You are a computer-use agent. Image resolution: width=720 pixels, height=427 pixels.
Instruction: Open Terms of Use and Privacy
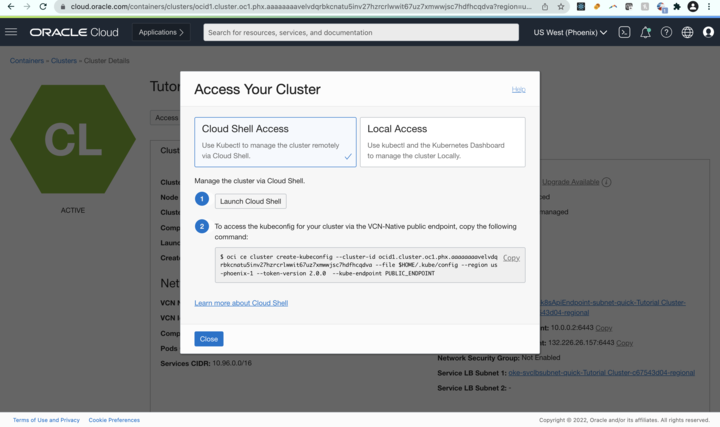(46, 420)
